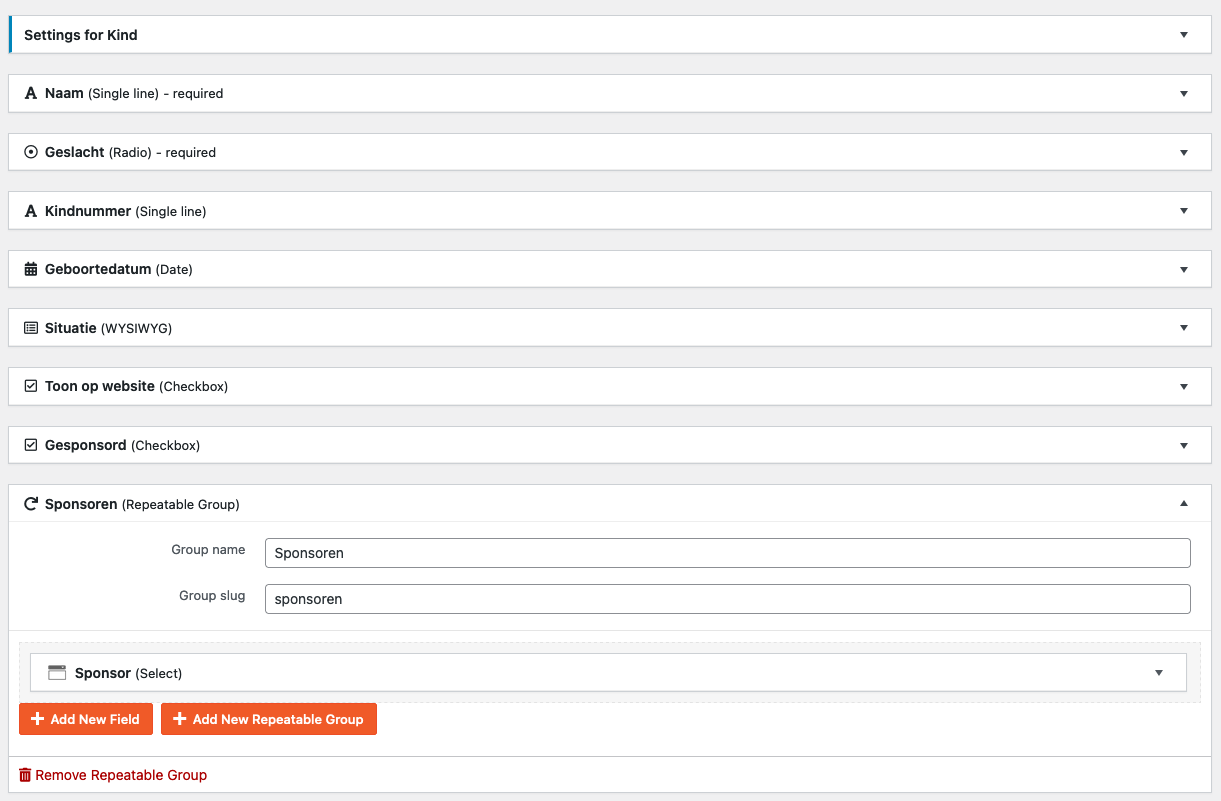Click the repeat icon beside Sponsoren
The width and height of the screenshot is (1221, 801).
pyautogui.click(x=31, y=504)
